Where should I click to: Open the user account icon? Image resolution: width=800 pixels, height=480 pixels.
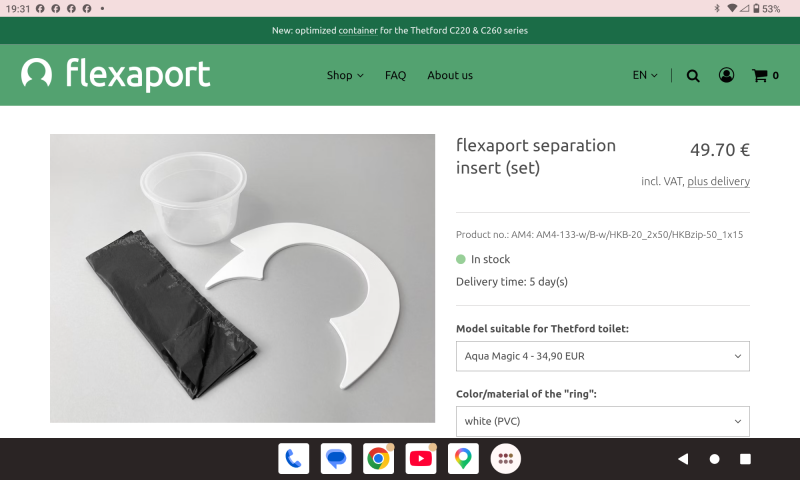(x=726, y=75)
